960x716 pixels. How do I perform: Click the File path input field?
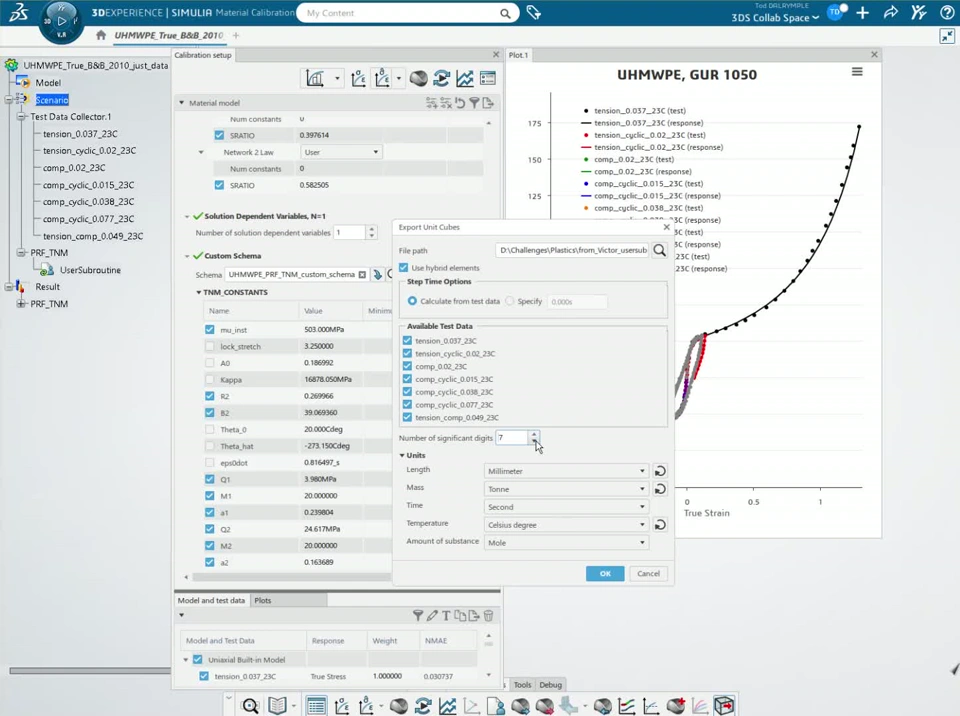572,250
